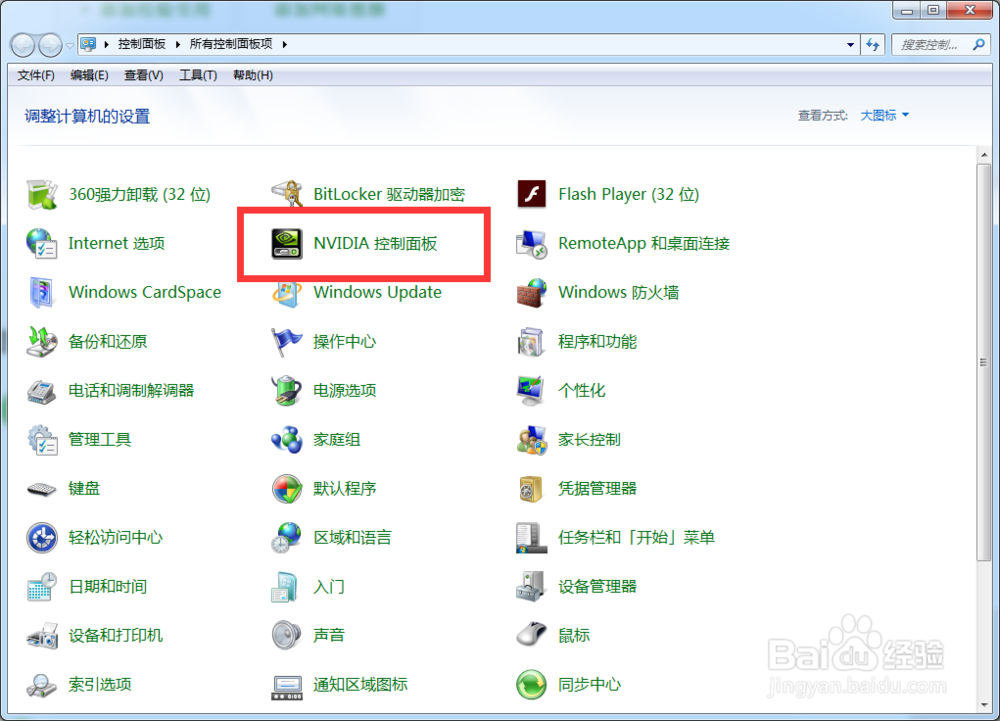Go back with the Back button
The height and width of the screenshot is (721, 1000).
pyautogui.click(x=23, y=45)
